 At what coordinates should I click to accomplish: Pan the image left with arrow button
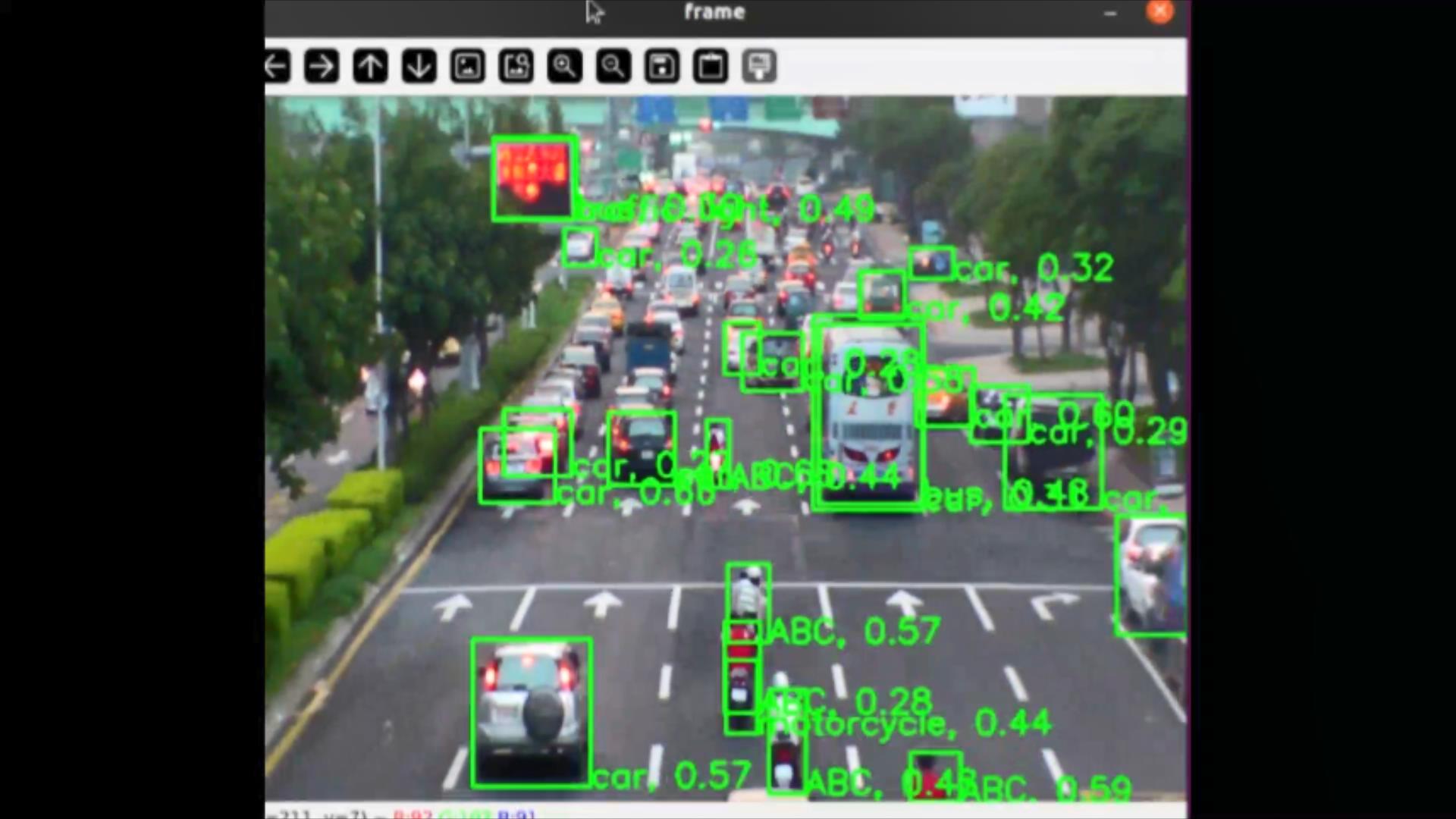[277, 67]
